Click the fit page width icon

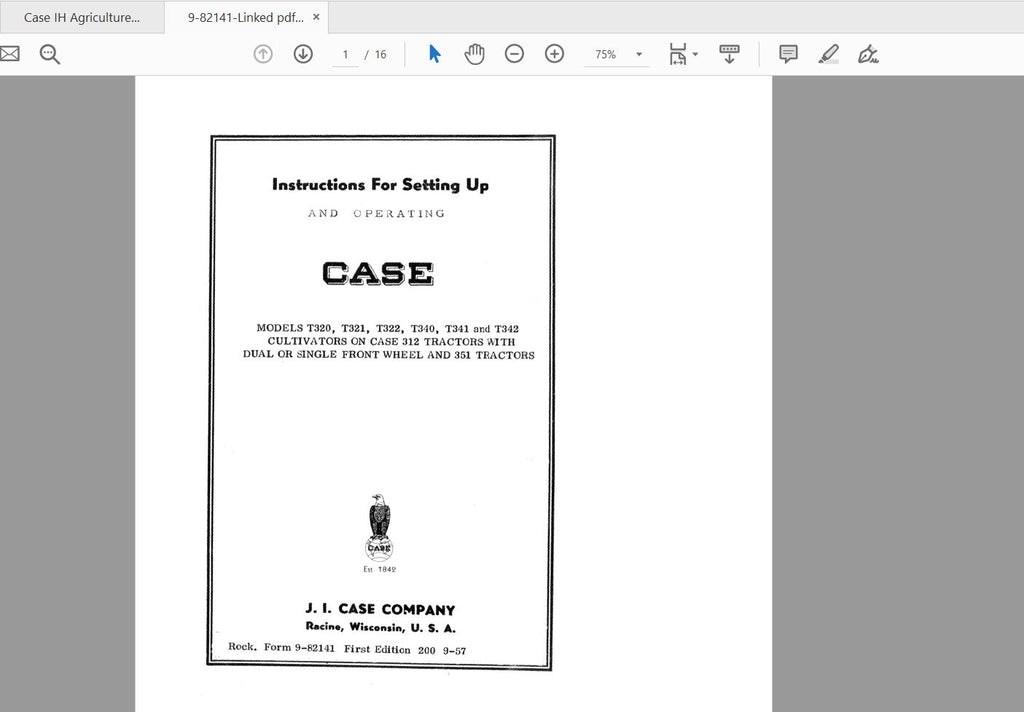[x=677, y=54]
